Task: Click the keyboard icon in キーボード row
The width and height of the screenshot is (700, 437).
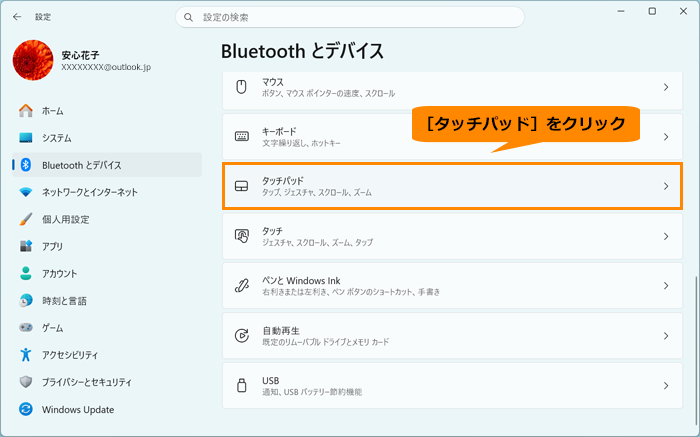Action: 242,137
